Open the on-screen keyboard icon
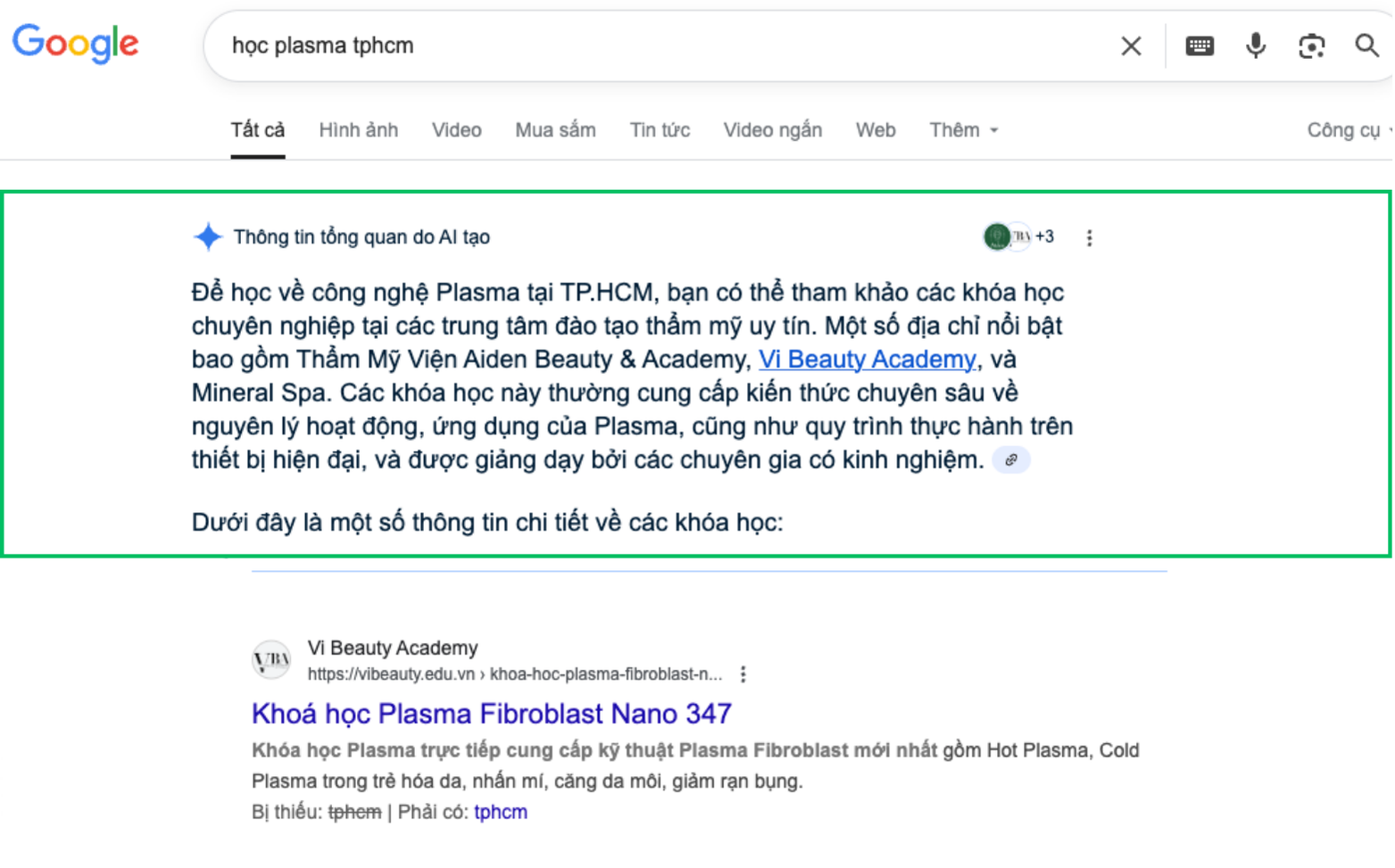Viewport: 1395px width, 868px height. 1200,45
